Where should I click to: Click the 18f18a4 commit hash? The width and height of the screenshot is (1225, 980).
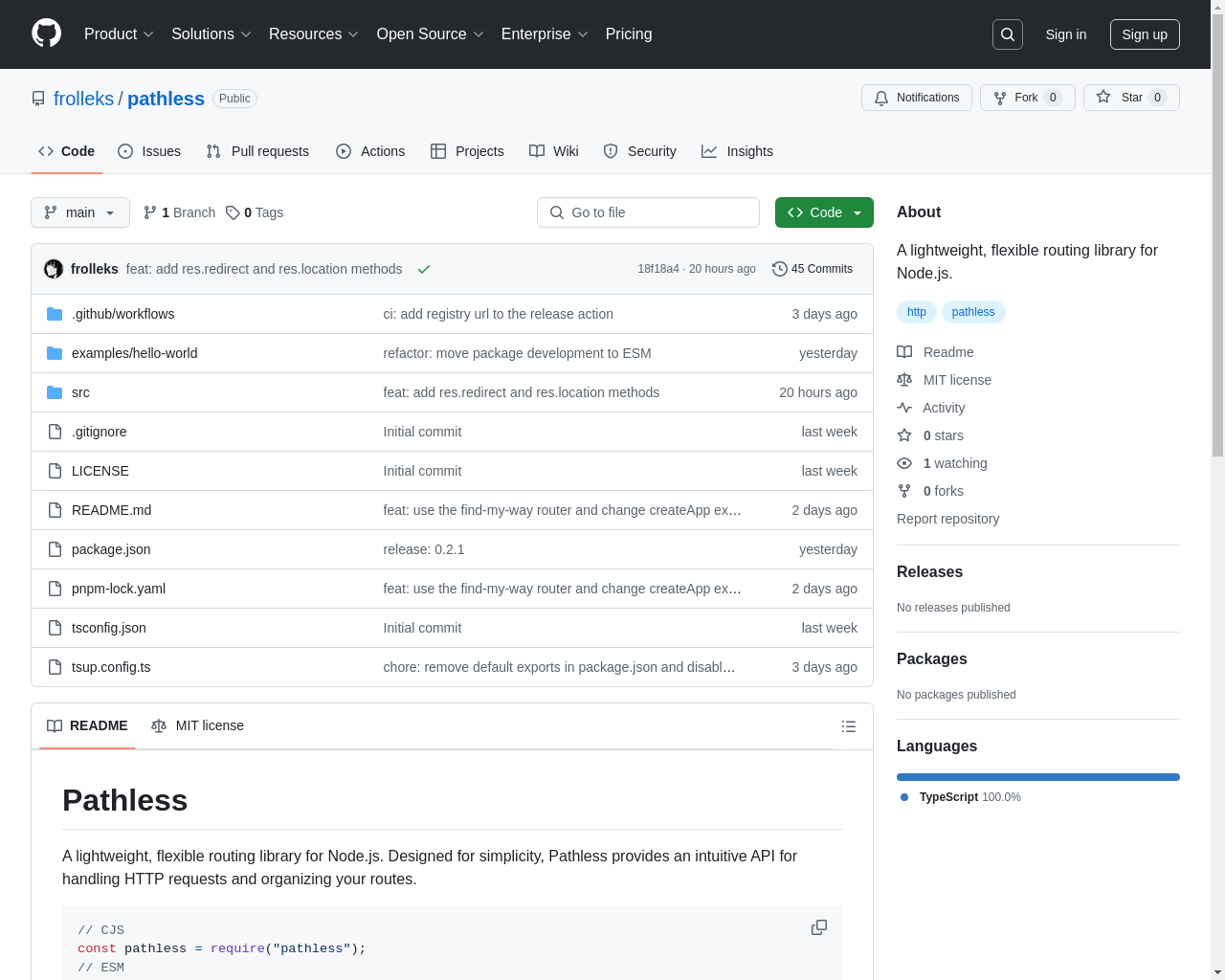click(x=658, y=269)
